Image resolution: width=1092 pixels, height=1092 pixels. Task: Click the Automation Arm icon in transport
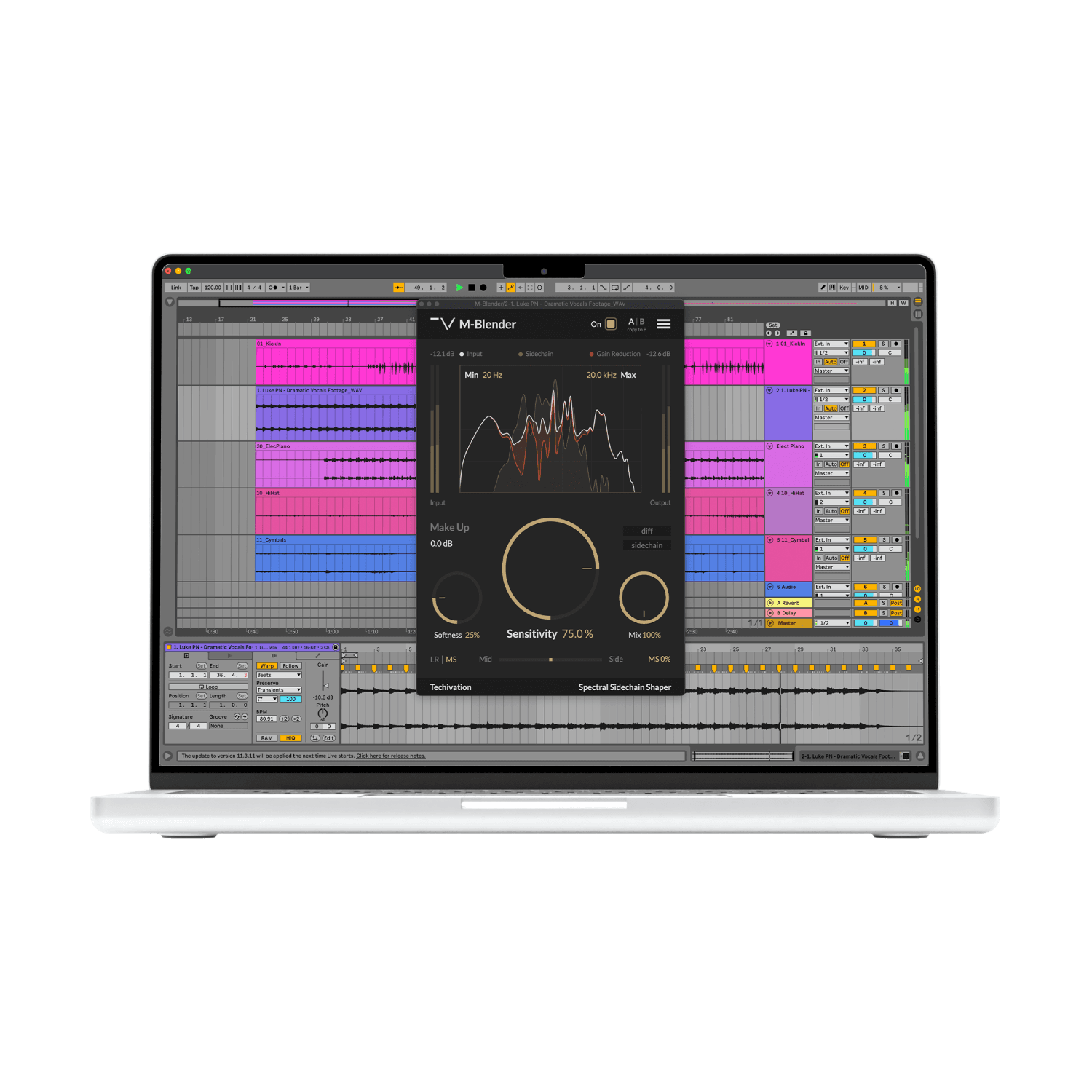510,288
